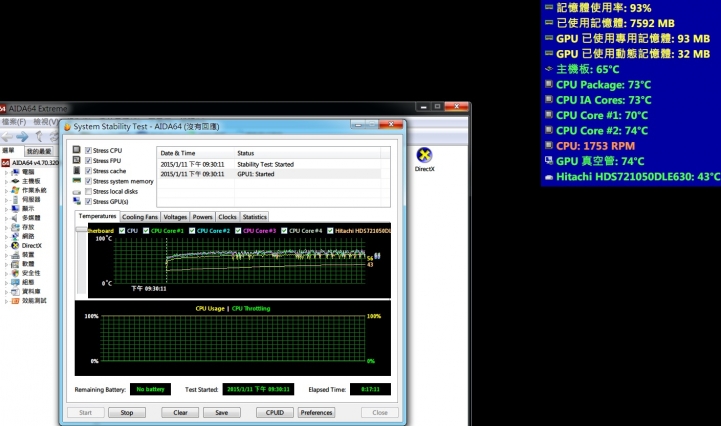Click the AIDA64 Extreme title bar logo

3,109
